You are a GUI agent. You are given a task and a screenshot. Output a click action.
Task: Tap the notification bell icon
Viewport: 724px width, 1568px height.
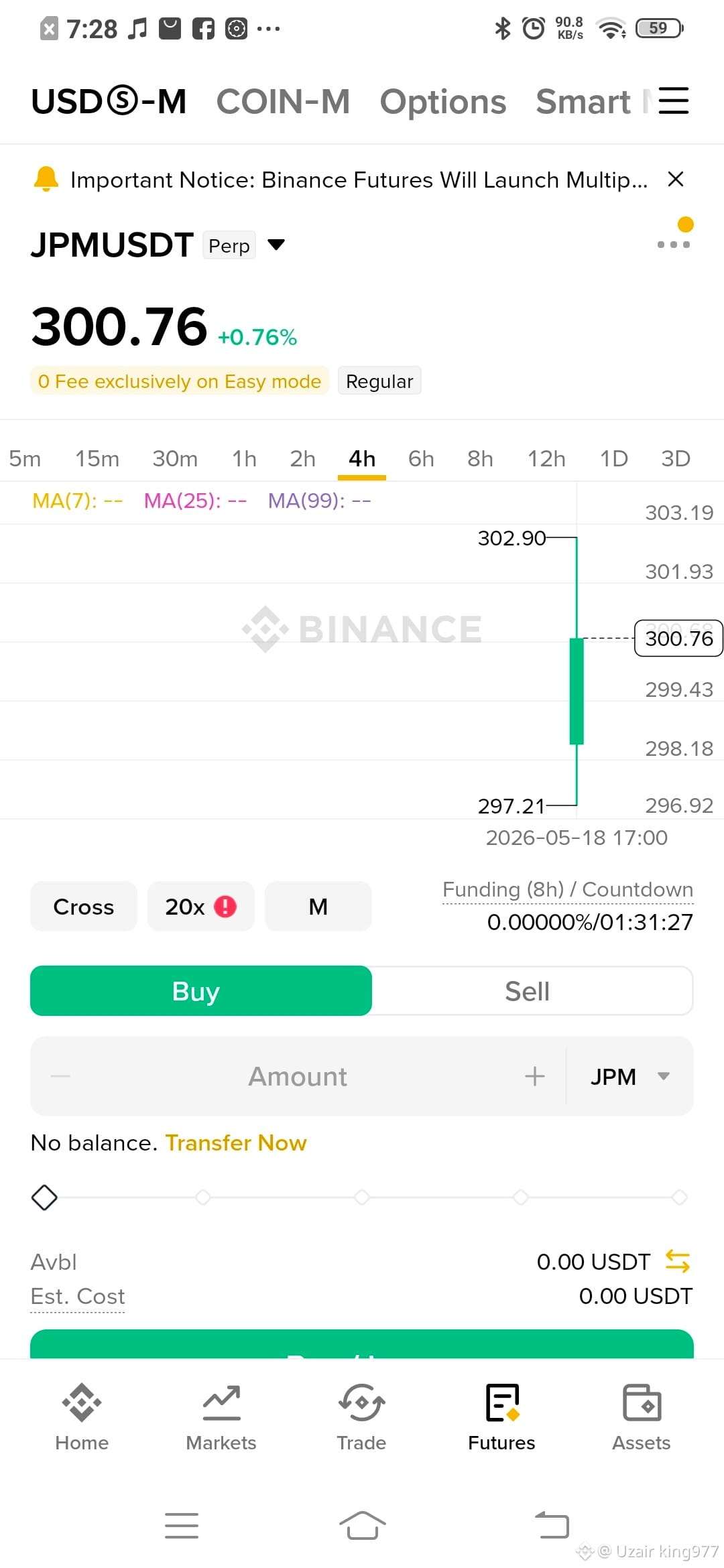tap(46, 180)
